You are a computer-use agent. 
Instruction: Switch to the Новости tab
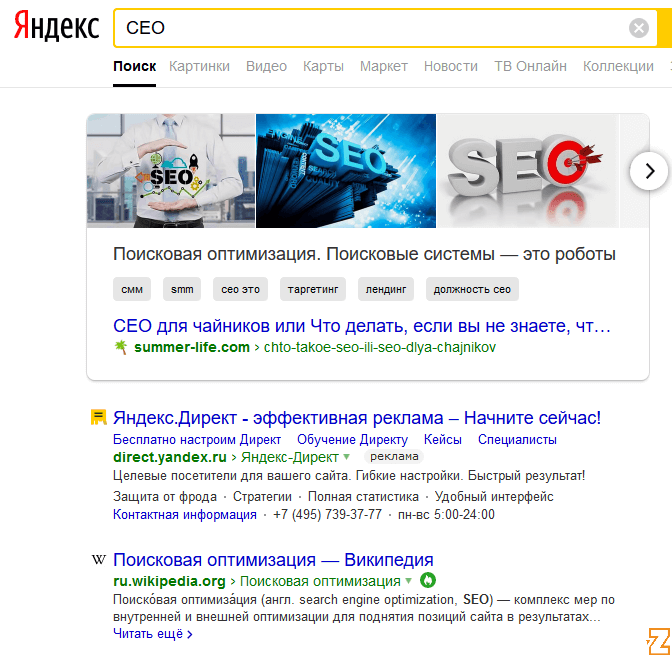450,66
